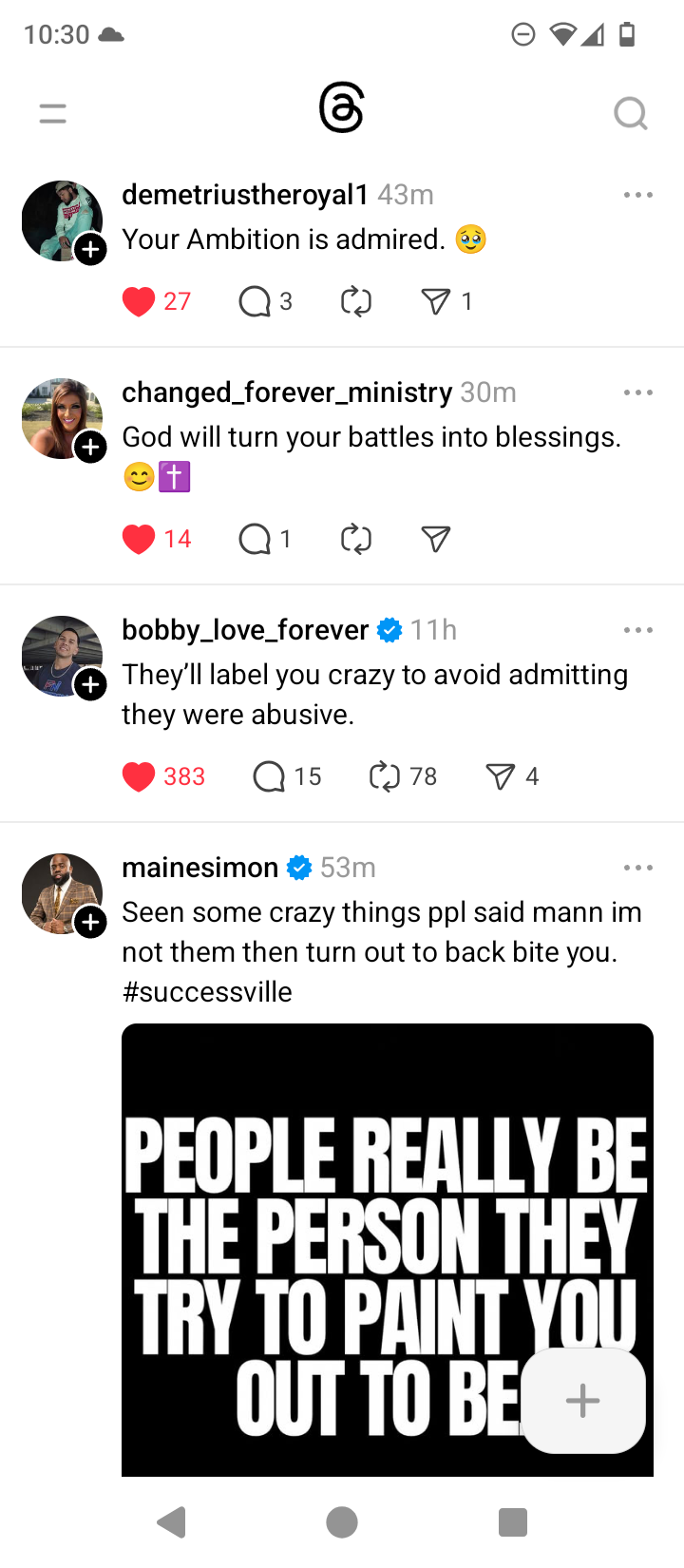This screenshot has width=684, height=1568.
Task: Open comments on bobby_love_forever's post
Action: pyautogui.click(x=270, y=777)
